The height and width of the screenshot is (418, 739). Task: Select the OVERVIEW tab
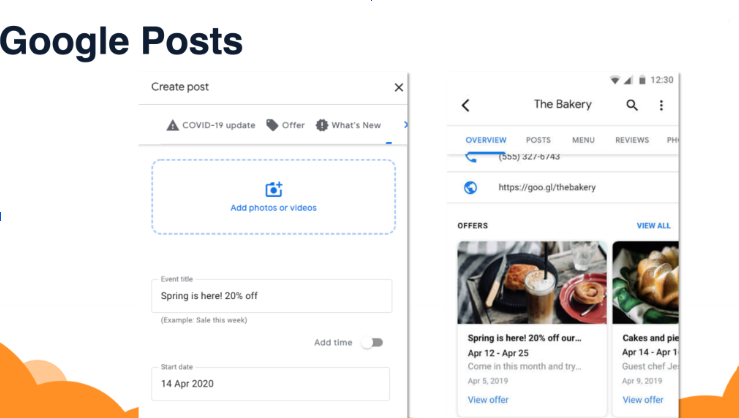[x=486, y=140]
